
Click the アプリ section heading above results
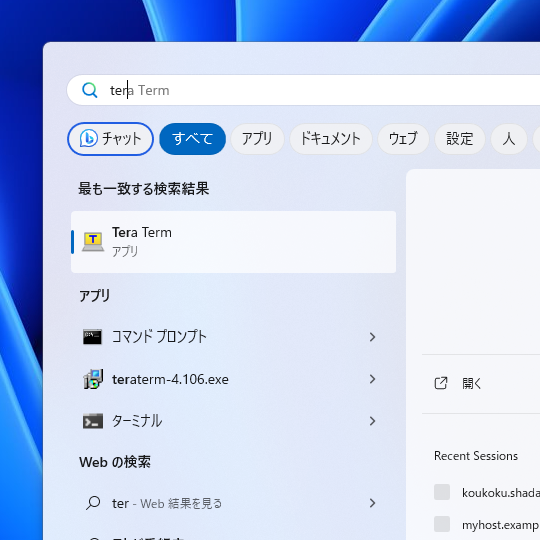(x=94, y=295)
